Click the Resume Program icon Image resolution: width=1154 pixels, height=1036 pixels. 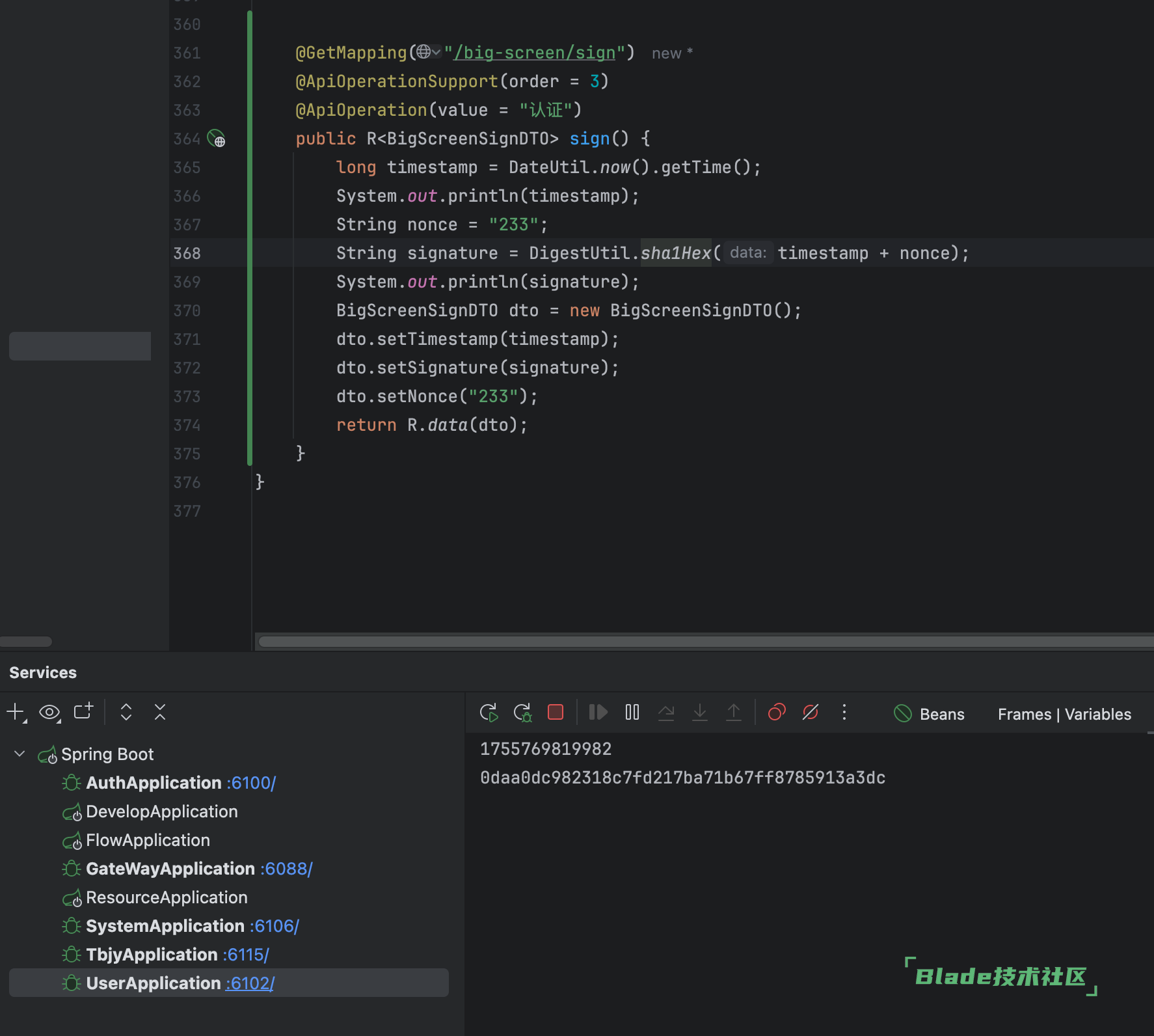click(598, 712)
